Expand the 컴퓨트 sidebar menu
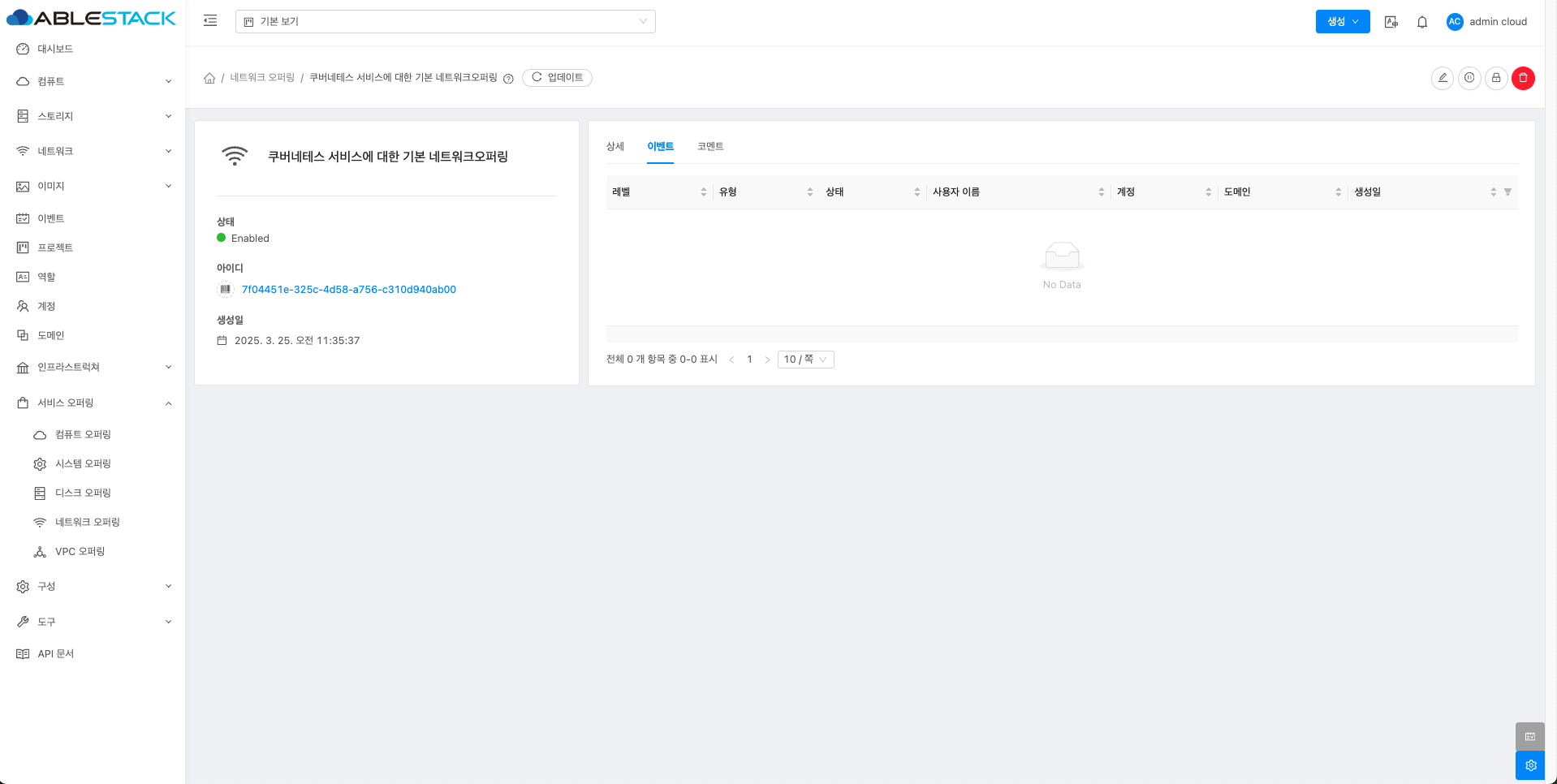Image resolution: width=1557 pixels, height=784 pixels. tap(93, 81)
